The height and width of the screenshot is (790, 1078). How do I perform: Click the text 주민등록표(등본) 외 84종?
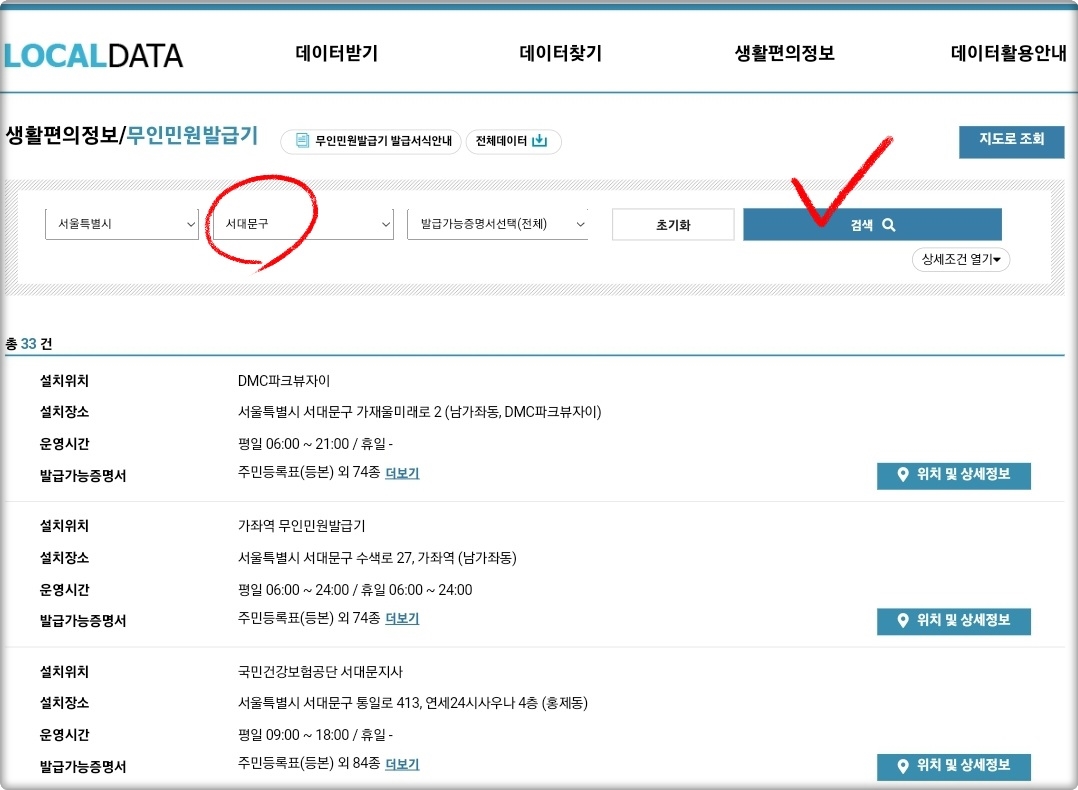[x=309, y=763]
